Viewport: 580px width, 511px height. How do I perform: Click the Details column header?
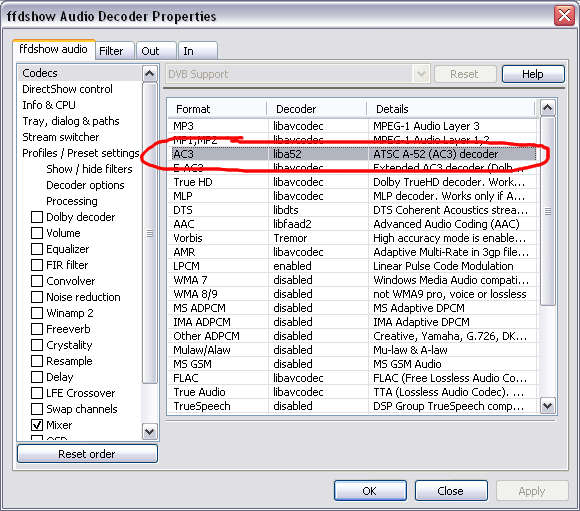point(451,109)
